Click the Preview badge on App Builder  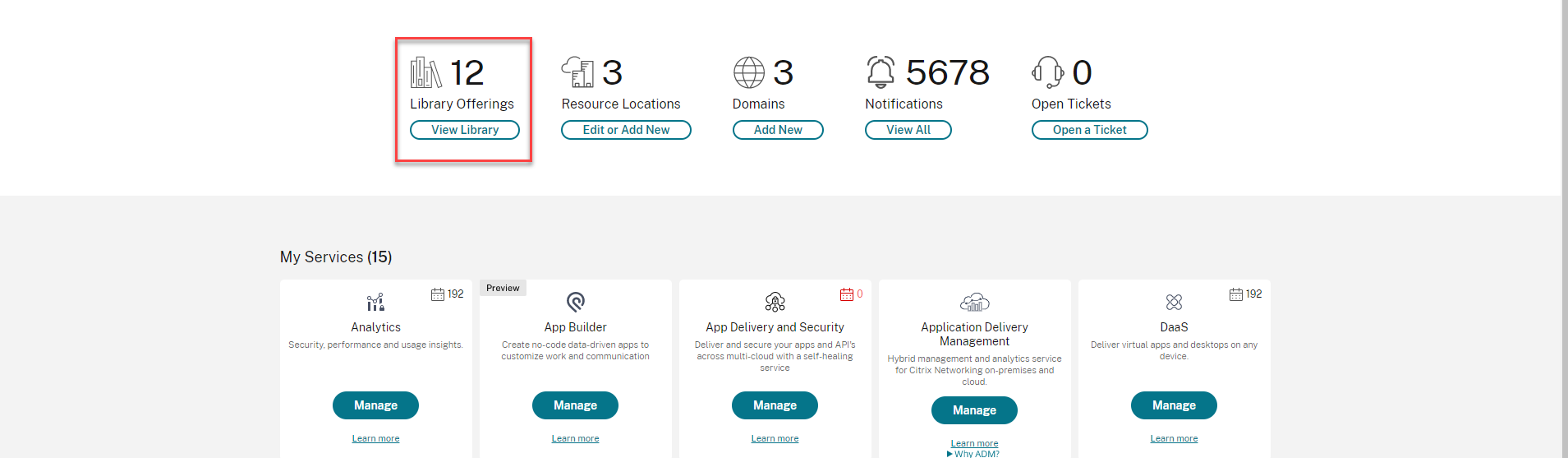[x=503, y=288]
